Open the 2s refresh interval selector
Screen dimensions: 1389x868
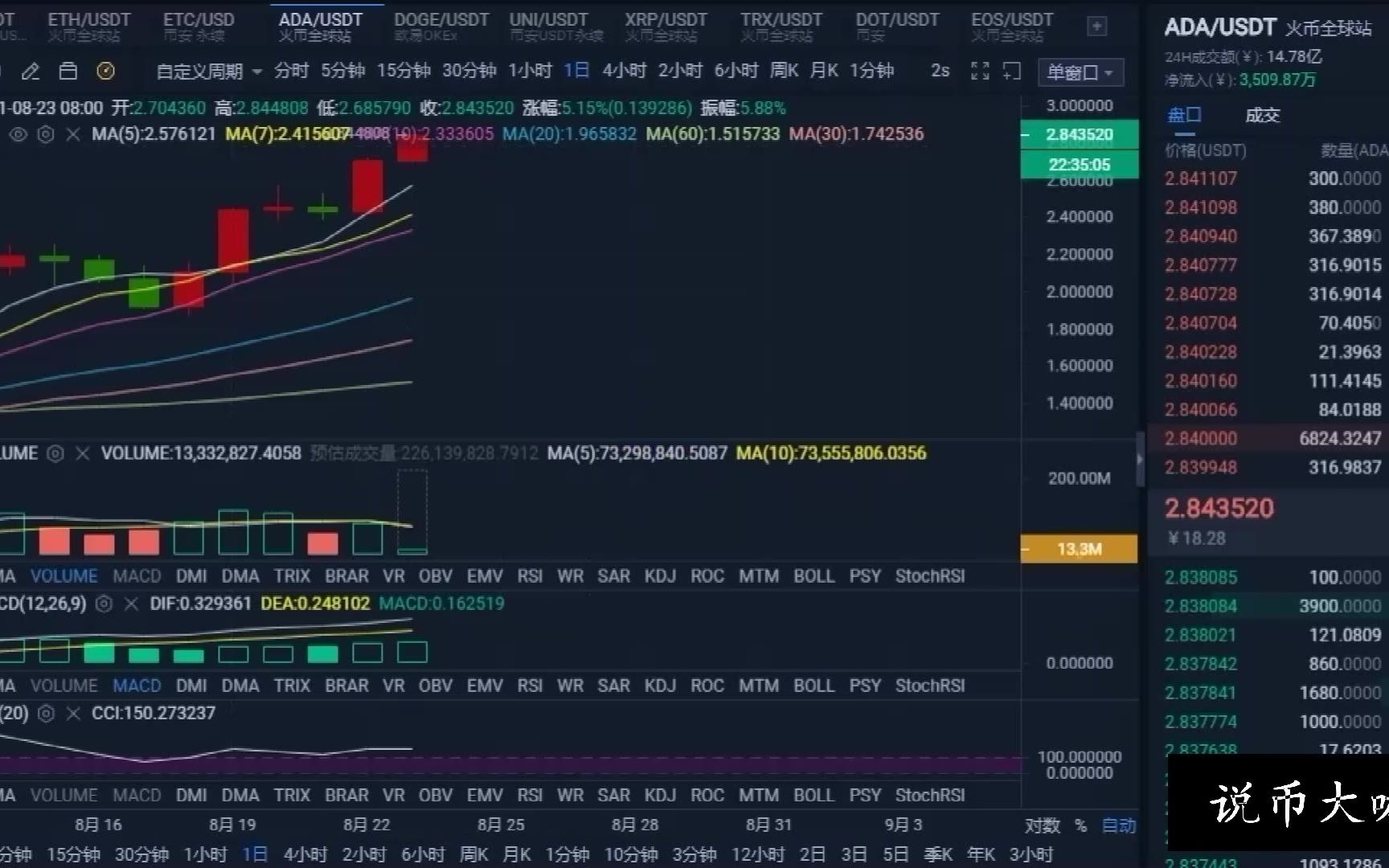pyautogui.click(x=940, y=72)
